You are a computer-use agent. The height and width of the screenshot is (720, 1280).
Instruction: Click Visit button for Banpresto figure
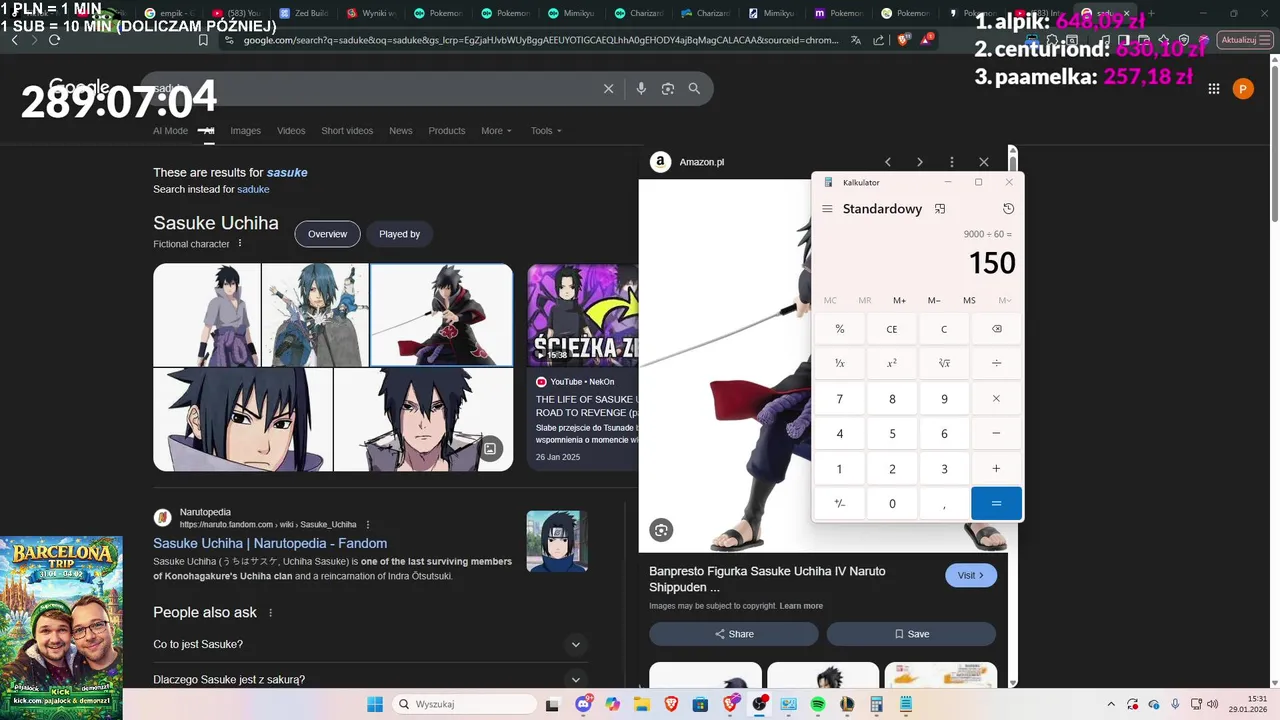pos(971,575)
